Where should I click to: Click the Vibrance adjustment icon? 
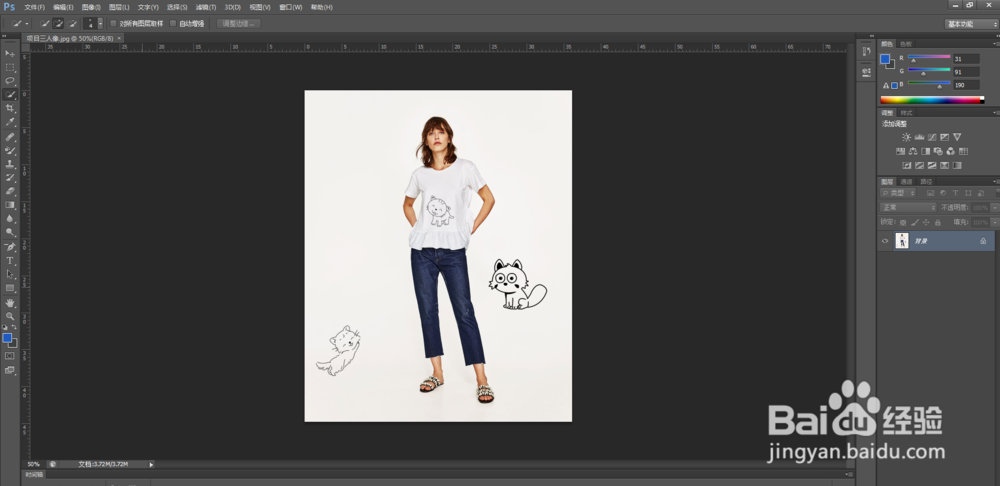click(957, 137)
